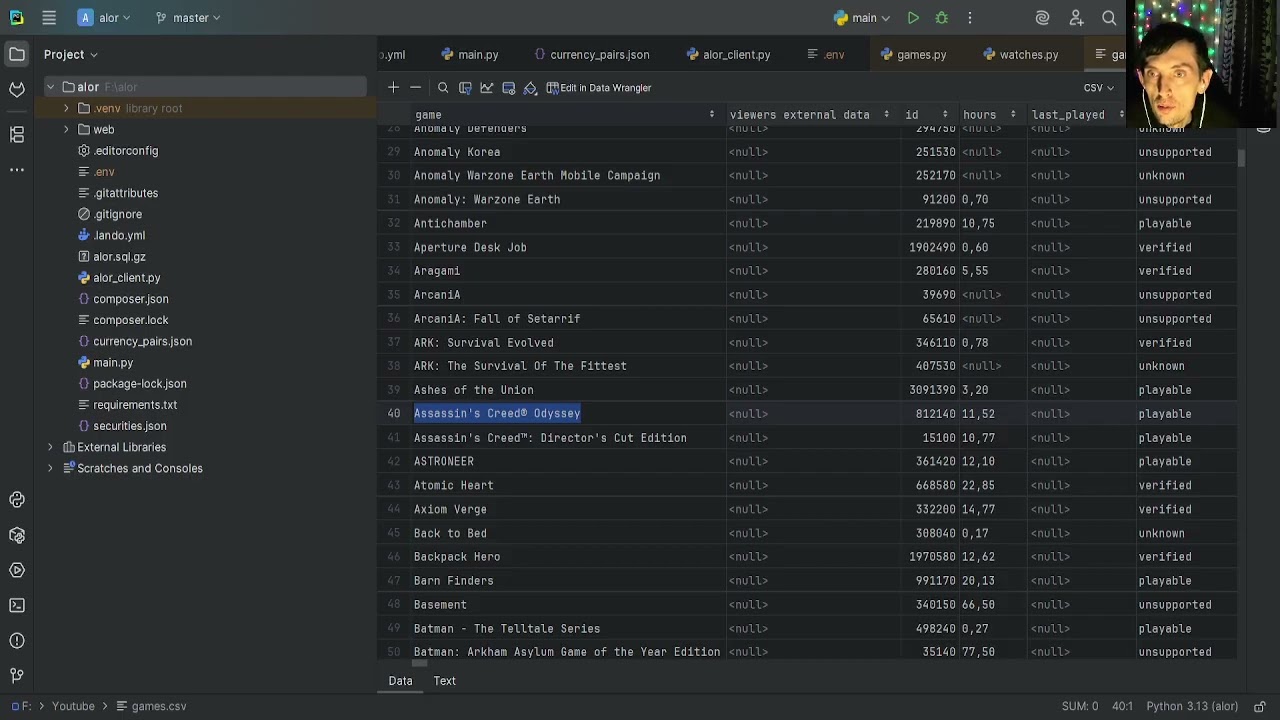
Task: Open the Services tool window icon
Action: (17, 570)
